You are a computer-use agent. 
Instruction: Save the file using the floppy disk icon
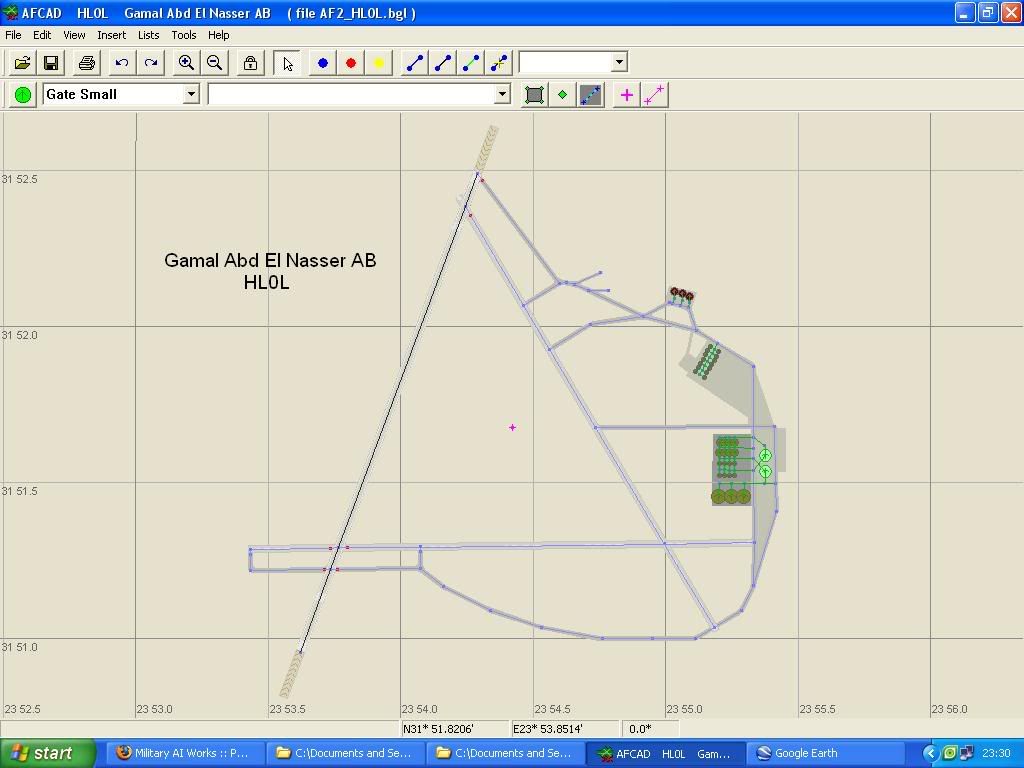point(51,63)
